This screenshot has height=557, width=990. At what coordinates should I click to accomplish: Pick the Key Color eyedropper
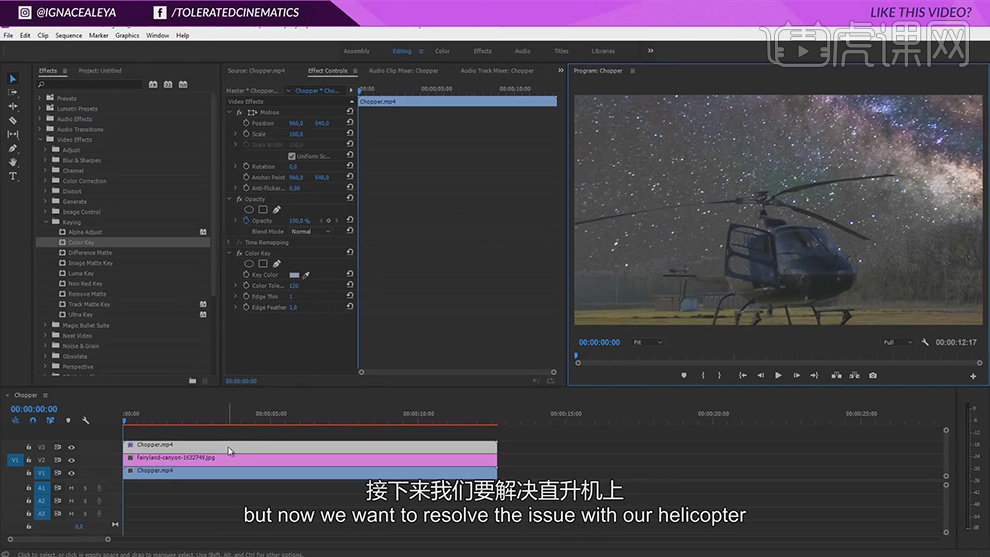(307, 275)
